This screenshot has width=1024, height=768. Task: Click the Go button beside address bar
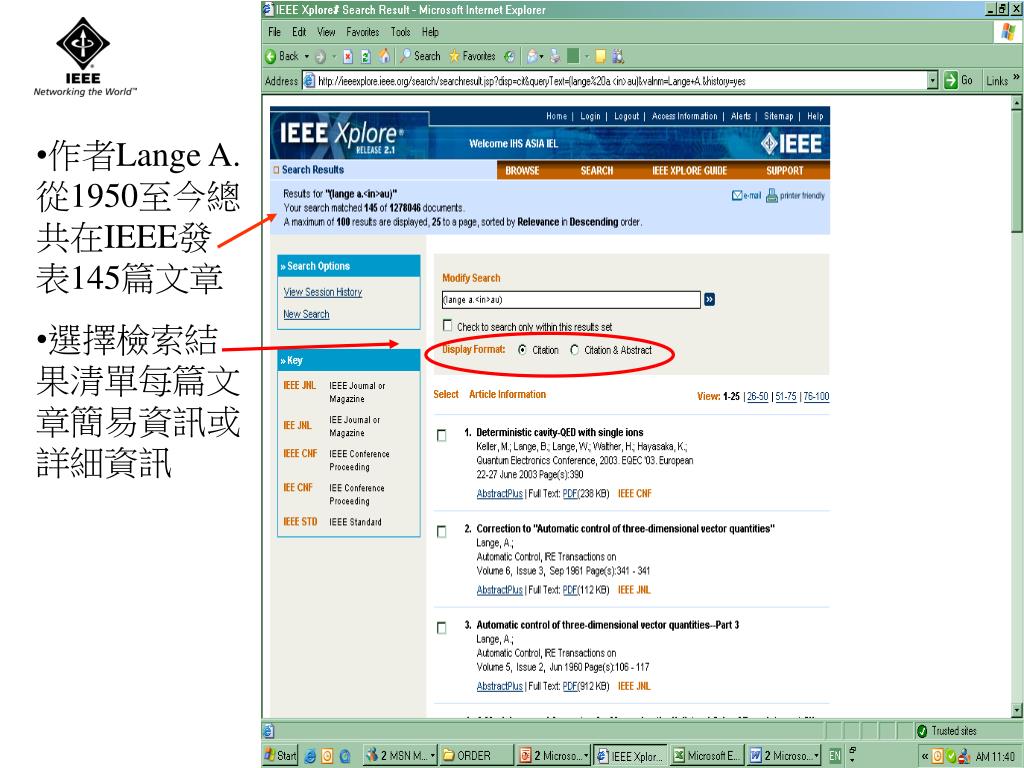click(x=959, y=80)
